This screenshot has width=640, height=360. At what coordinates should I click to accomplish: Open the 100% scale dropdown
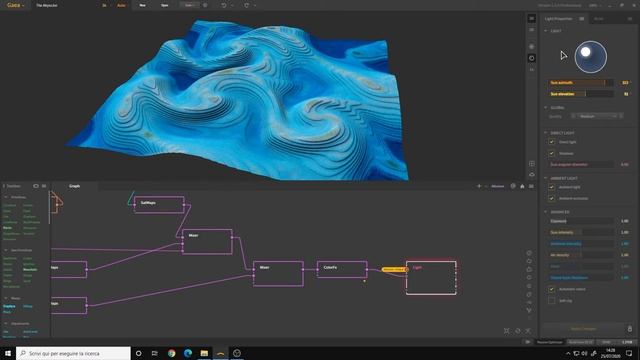594,5
